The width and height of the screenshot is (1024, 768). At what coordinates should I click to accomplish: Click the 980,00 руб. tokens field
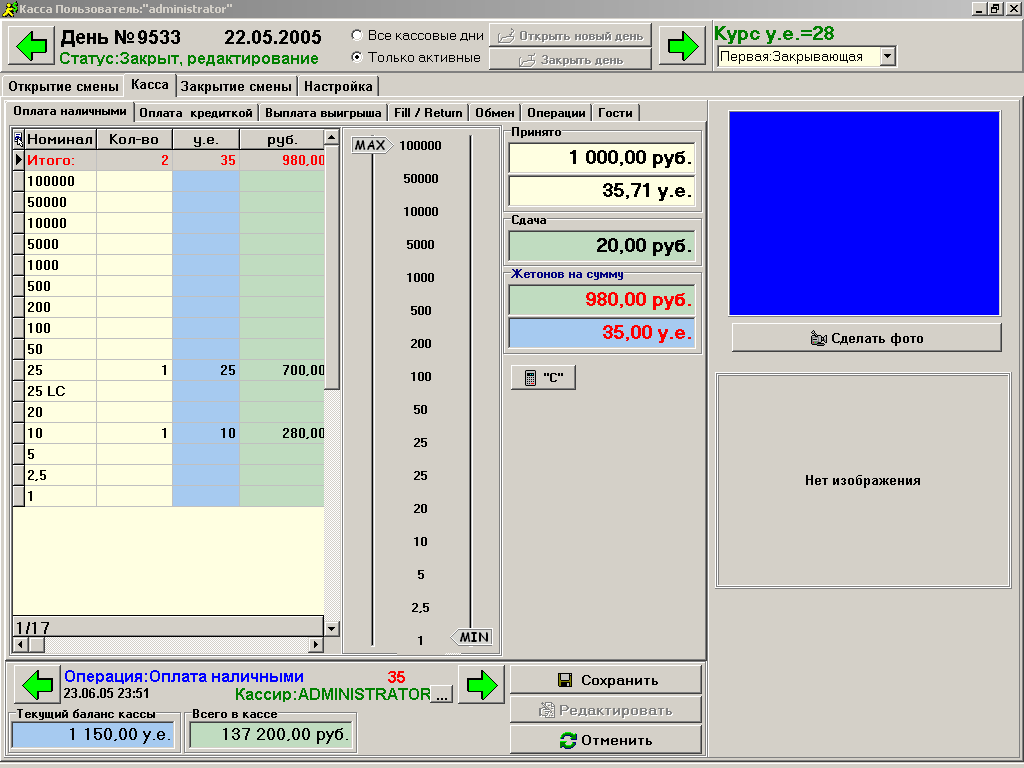601,299
